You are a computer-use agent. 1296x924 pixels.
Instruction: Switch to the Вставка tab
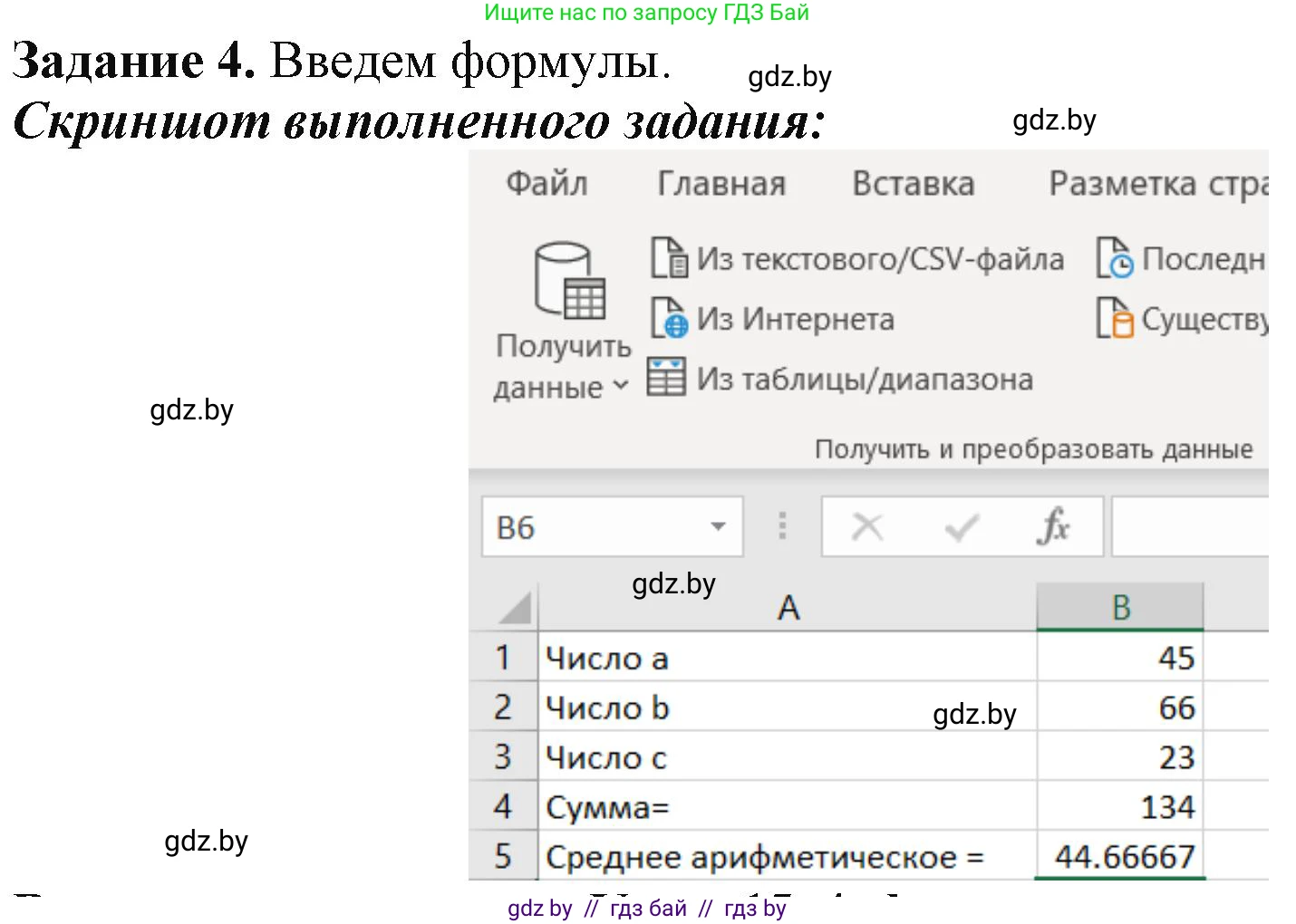[913, 184]
